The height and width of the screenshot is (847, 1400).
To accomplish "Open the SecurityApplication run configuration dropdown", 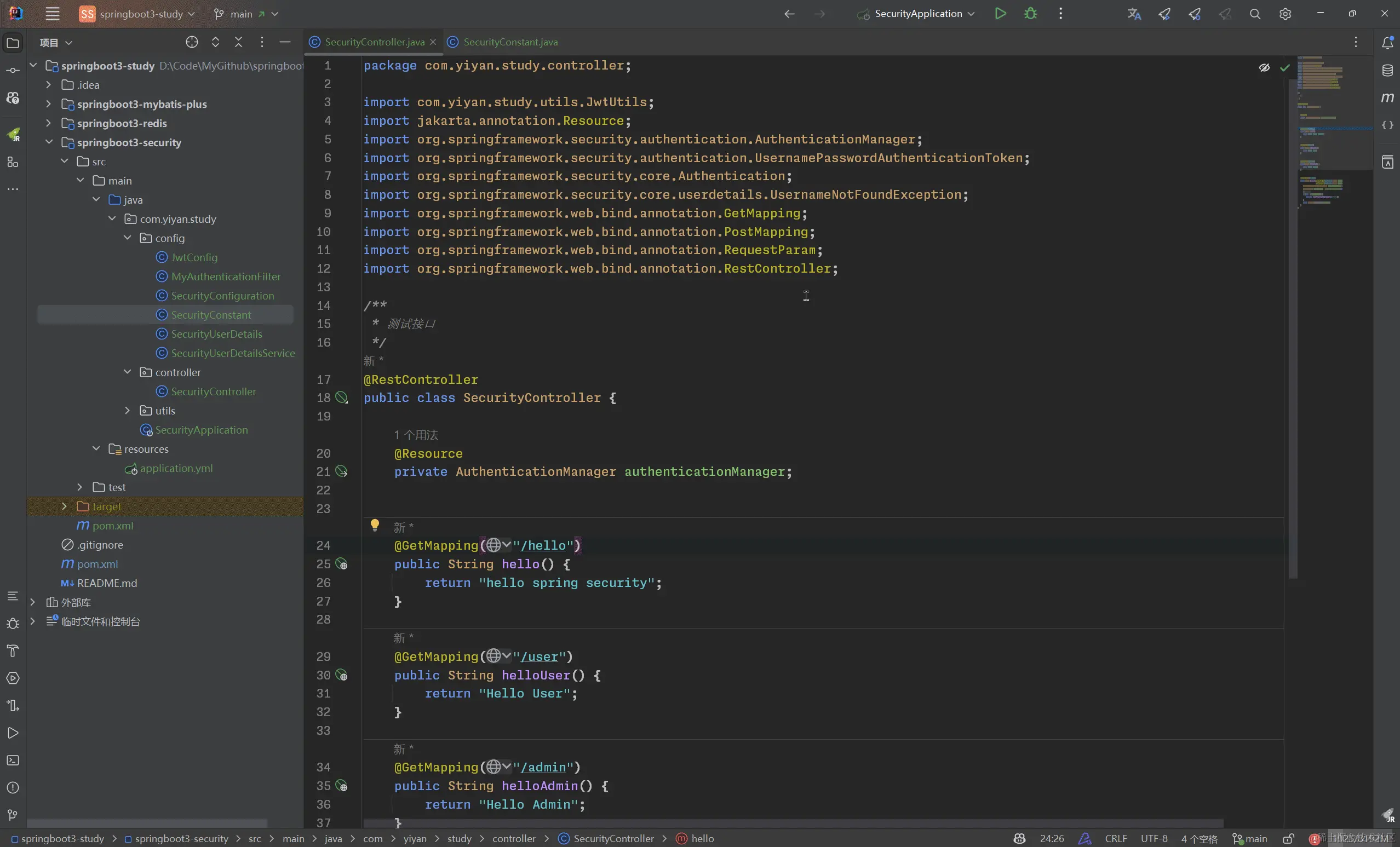I will [x=916, y=14].
